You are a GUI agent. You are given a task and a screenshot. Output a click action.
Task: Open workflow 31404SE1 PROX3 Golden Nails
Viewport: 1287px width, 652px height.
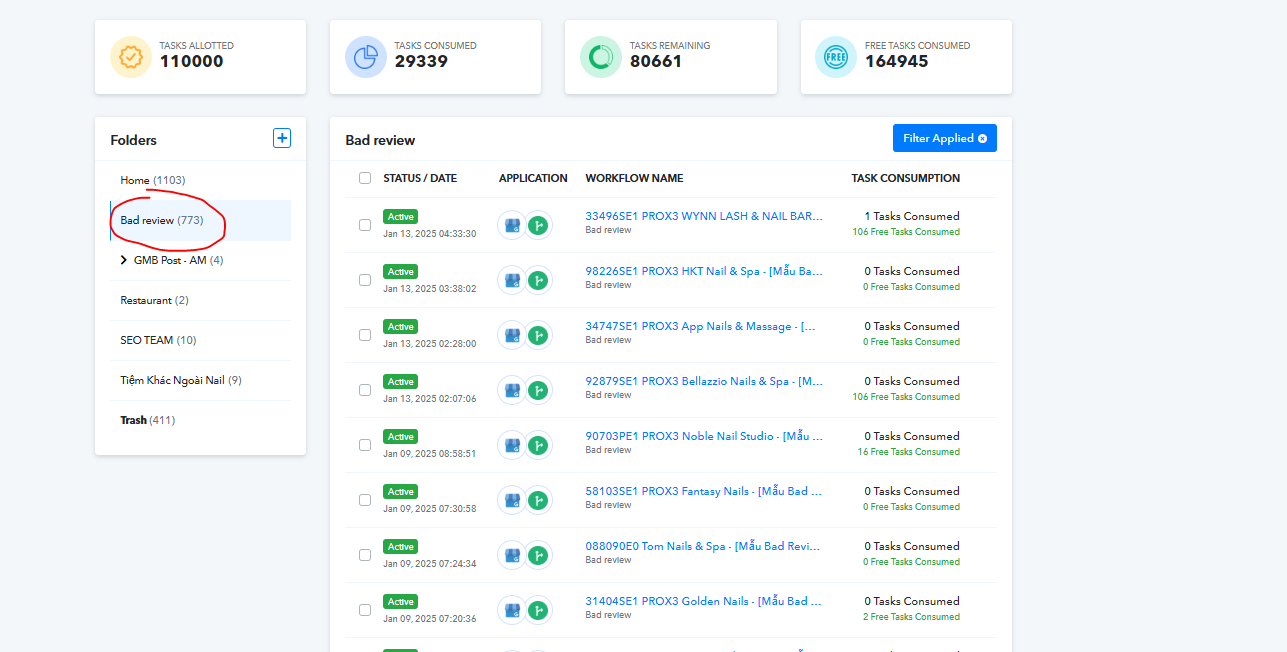(x=703, y=601)
